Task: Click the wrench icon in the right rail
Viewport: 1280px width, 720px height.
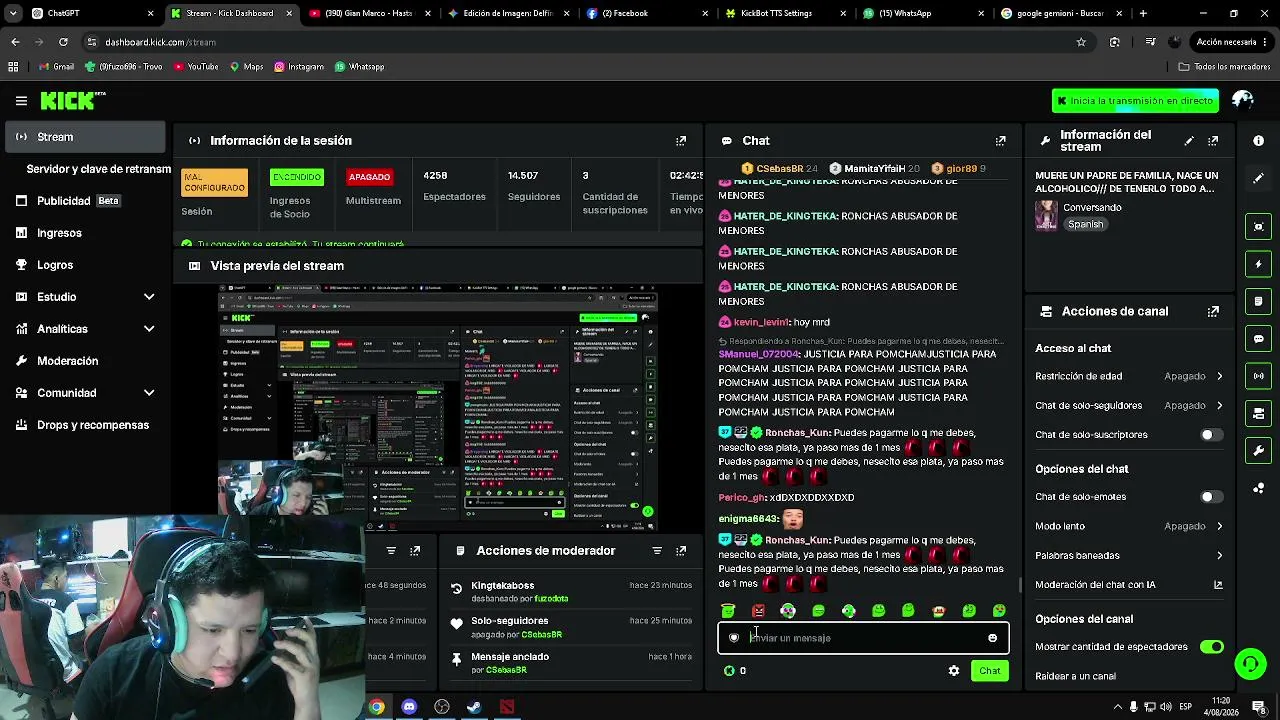Action: click(x=1258, y=451)
